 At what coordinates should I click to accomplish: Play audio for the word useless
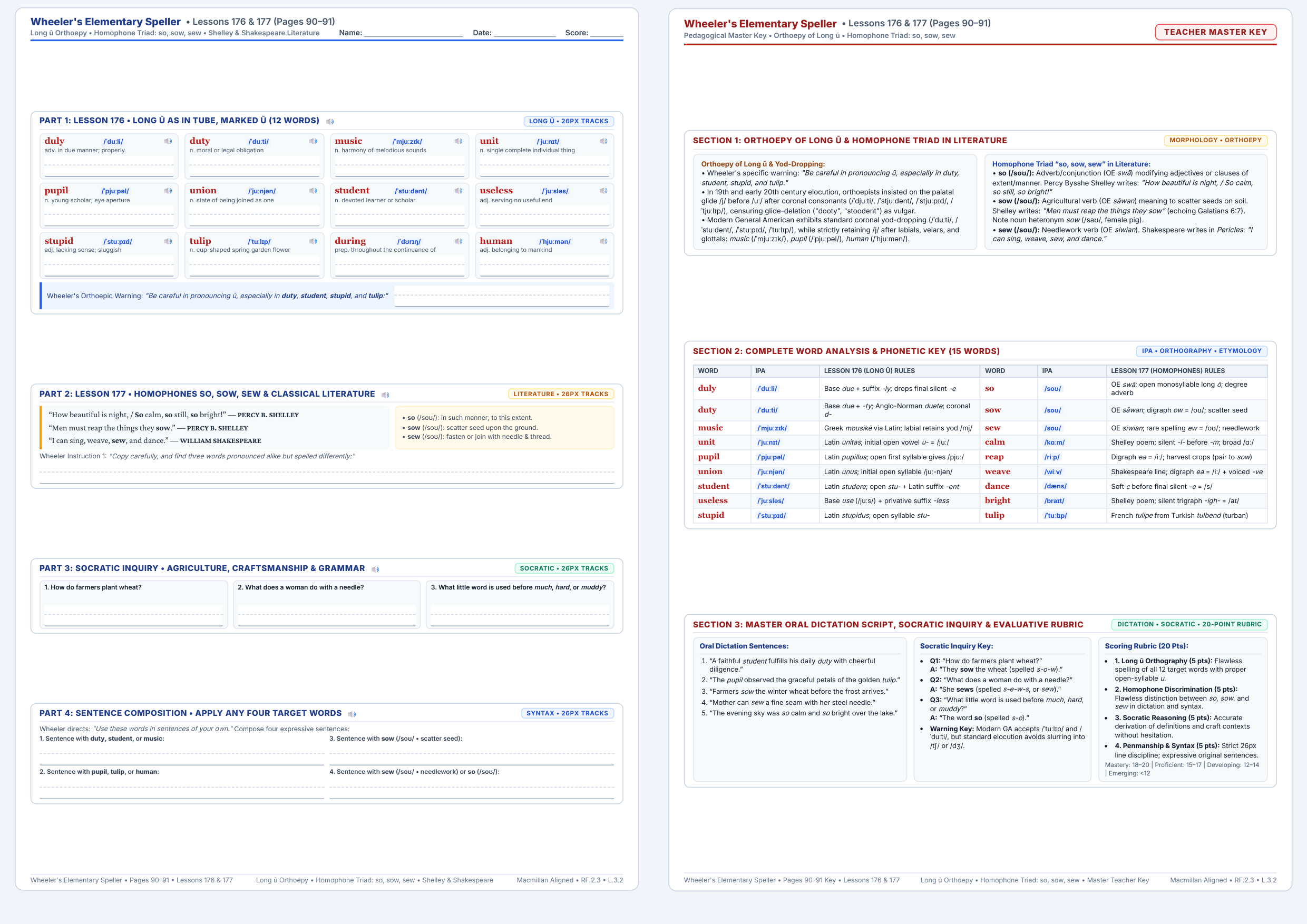[603, 191]
